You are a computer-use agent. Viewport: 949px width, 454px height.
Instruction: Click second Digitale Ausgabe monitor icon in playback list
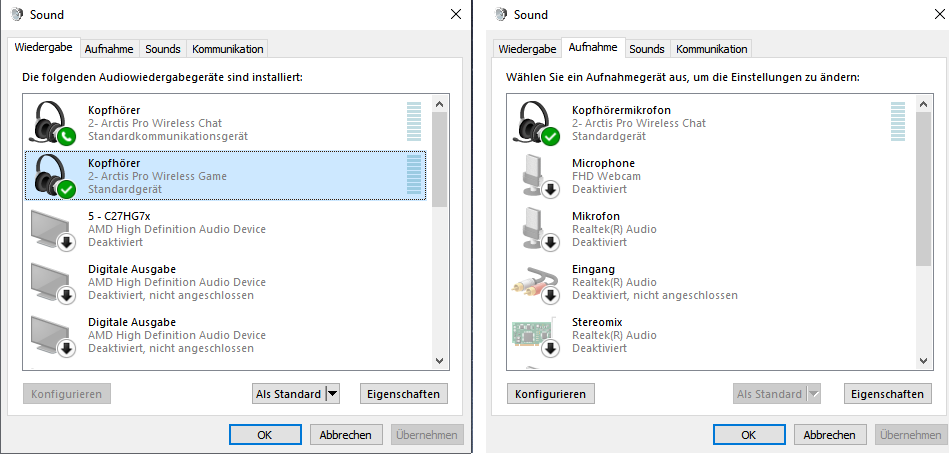[x=53, y=335]
